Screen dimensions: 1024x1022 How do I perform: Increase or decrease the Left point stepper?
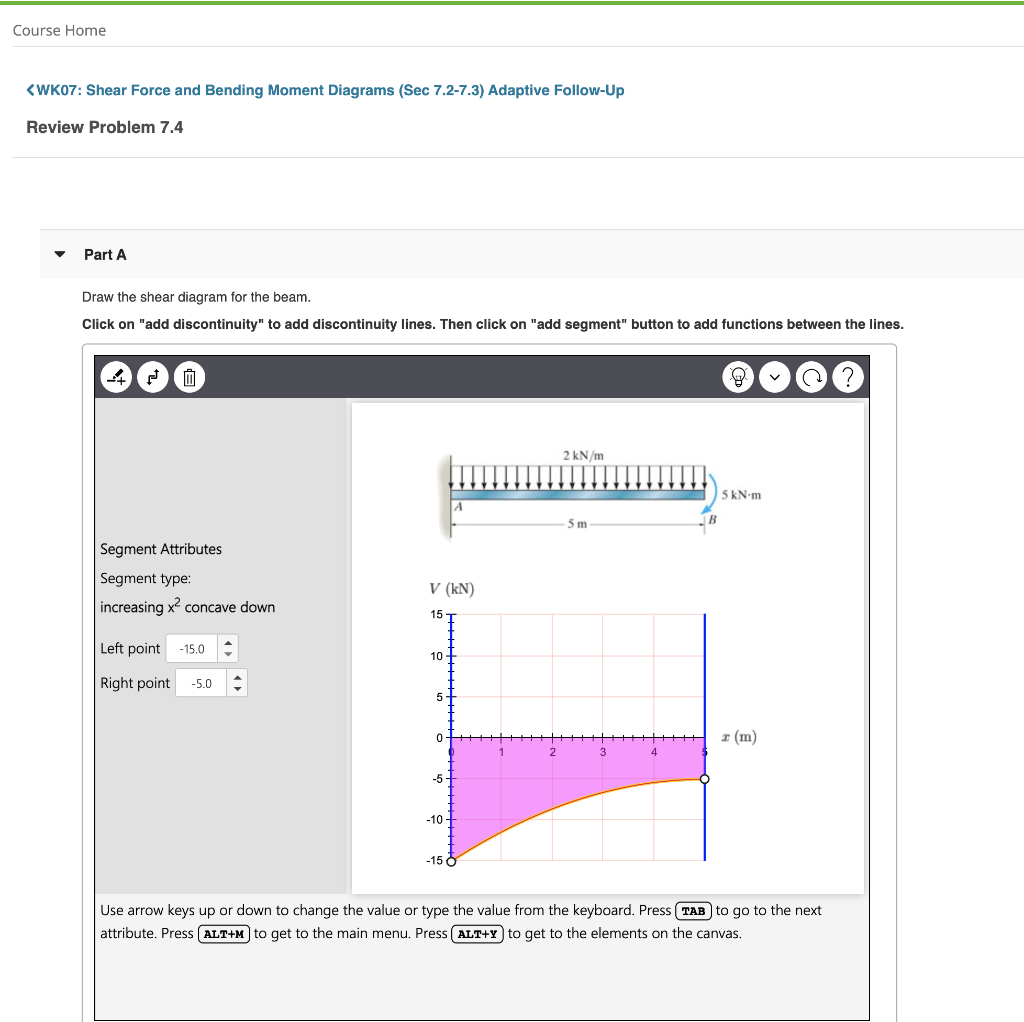tap(228, 648)
